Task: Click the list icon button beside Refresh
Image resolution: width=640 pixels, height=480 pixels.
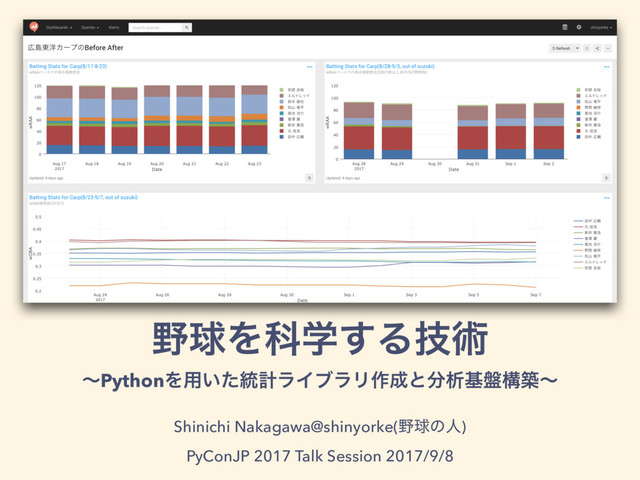Action: [587, 48]
